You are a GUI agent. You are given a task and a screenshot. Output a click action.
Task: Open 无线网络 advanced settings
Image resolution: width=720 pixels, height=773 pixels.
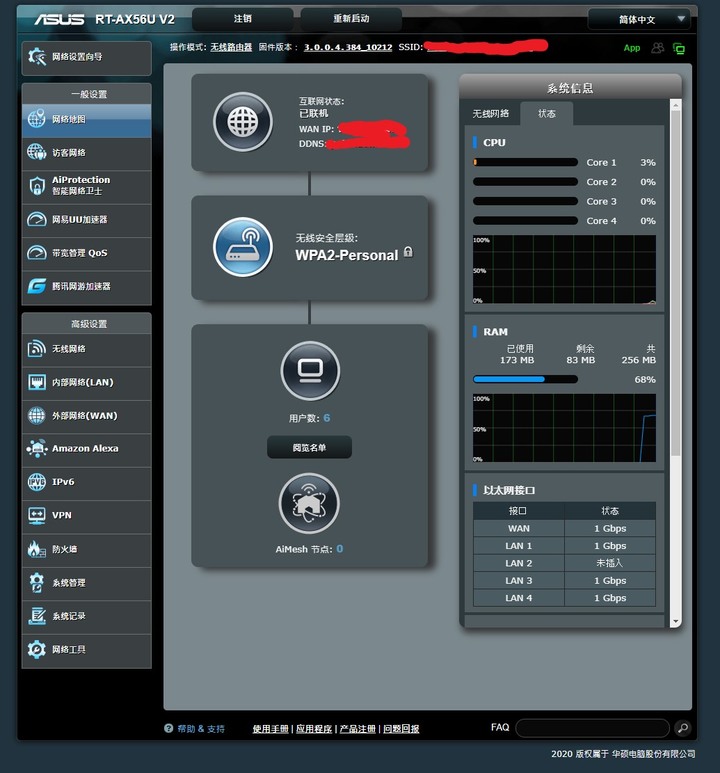[x=86, y=350]
